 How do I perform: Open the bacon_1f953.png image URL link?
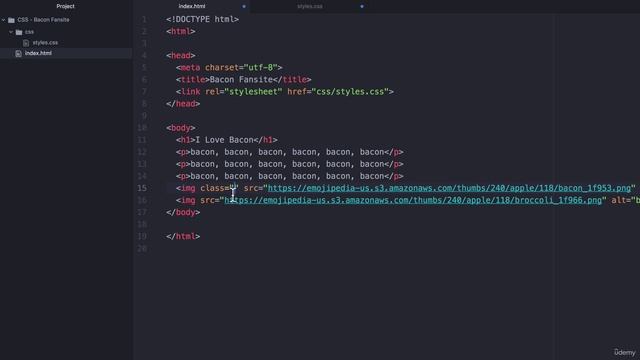click(x=449, y=188)
